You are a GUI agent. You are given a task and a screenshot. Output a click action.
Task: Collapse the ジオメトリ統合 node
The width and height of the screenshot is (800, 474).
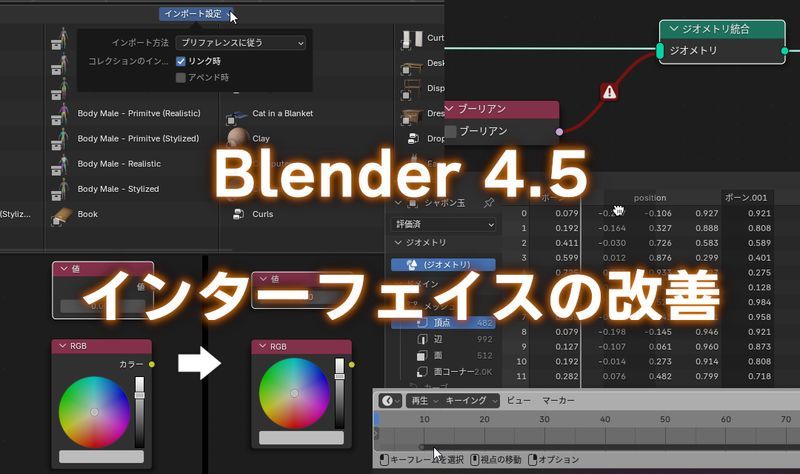673,29
